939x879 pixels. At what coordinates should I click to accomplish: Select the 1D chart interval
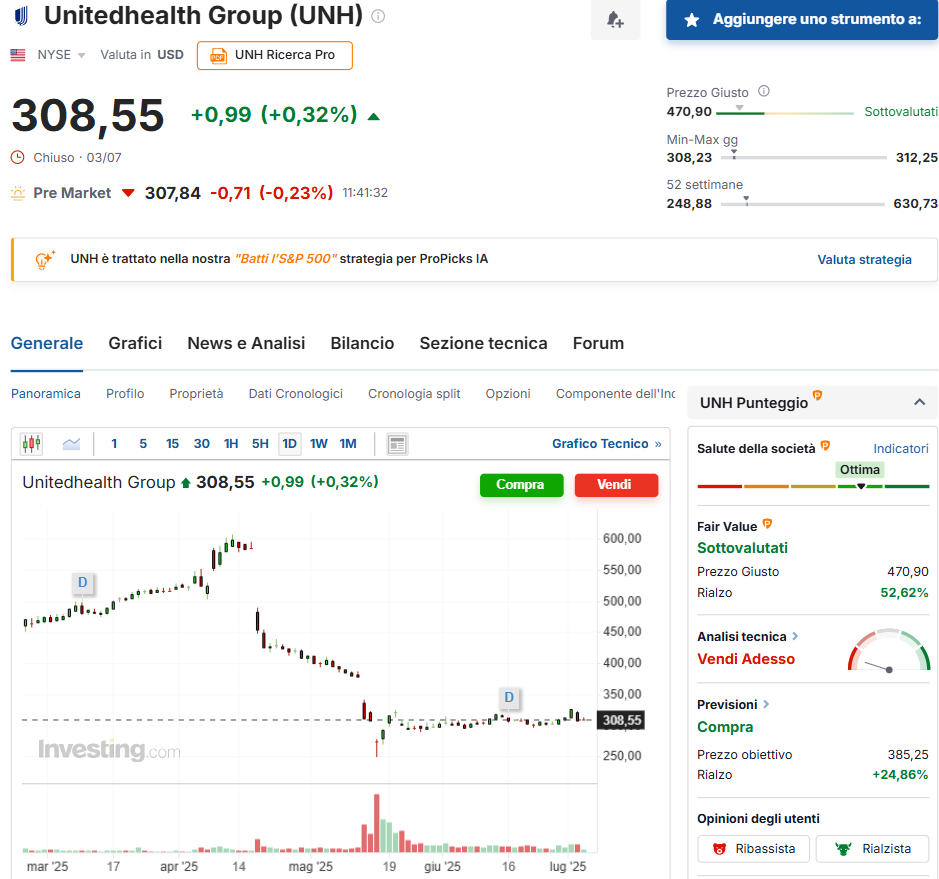point(290,444)
